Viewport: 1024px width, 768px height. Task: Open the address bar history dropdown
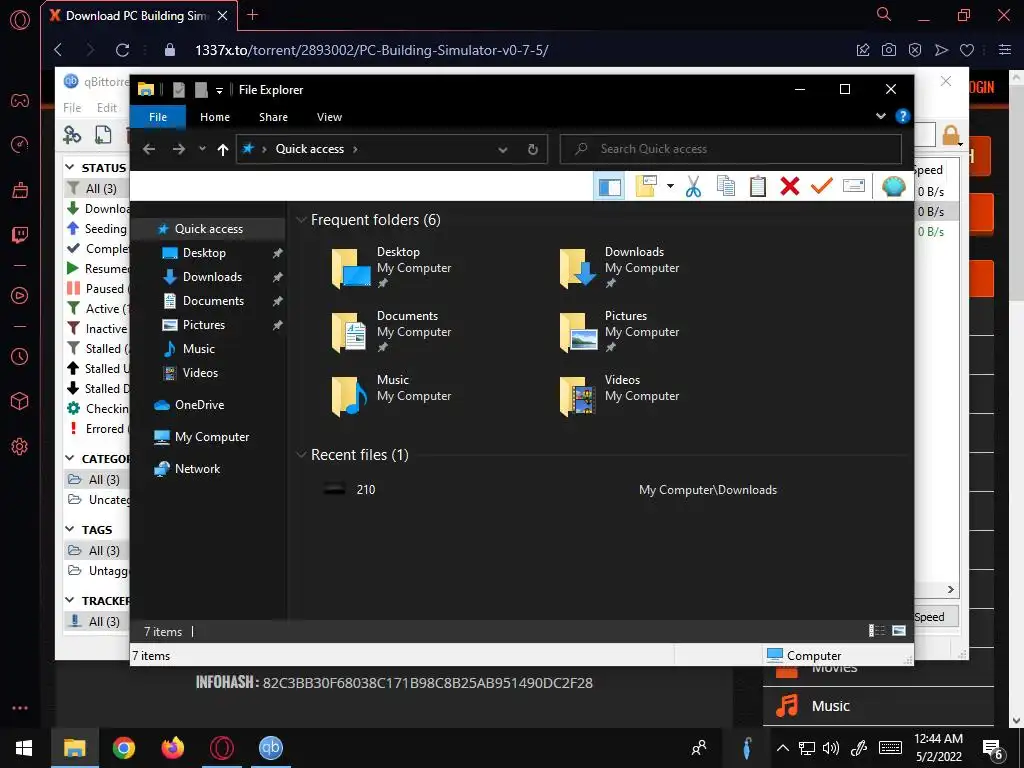point(503,150)
